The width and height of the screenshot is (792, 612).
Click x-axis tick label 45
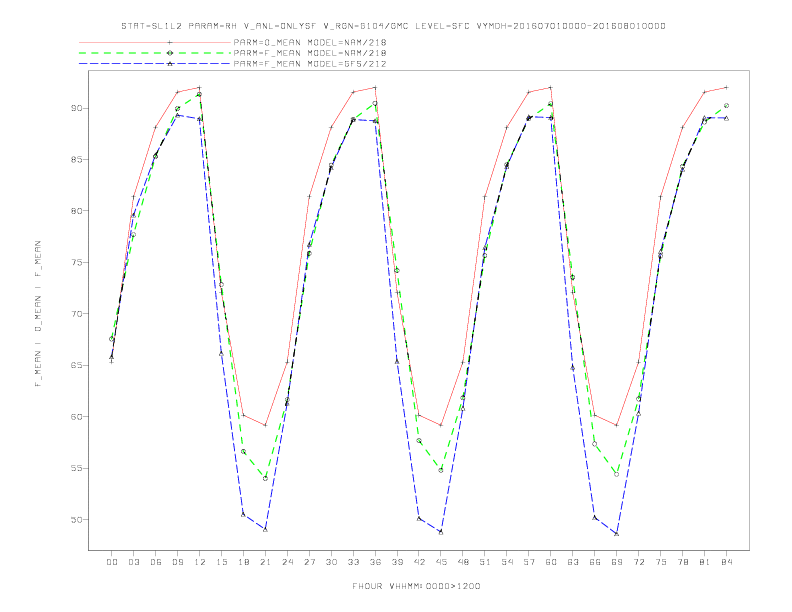(441, 562)
